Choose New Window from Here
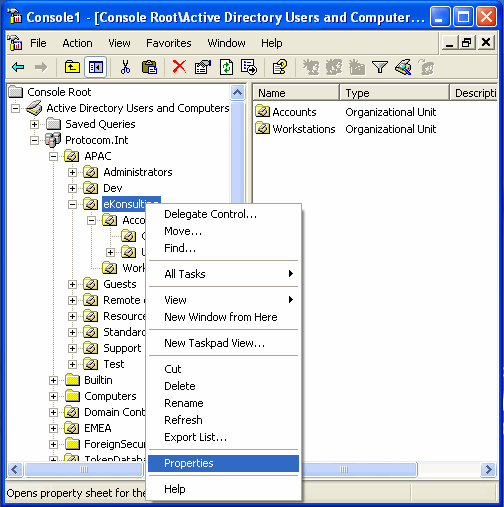Image resolution: width=504 pixels, height=507 pixels. click(223, 317)
